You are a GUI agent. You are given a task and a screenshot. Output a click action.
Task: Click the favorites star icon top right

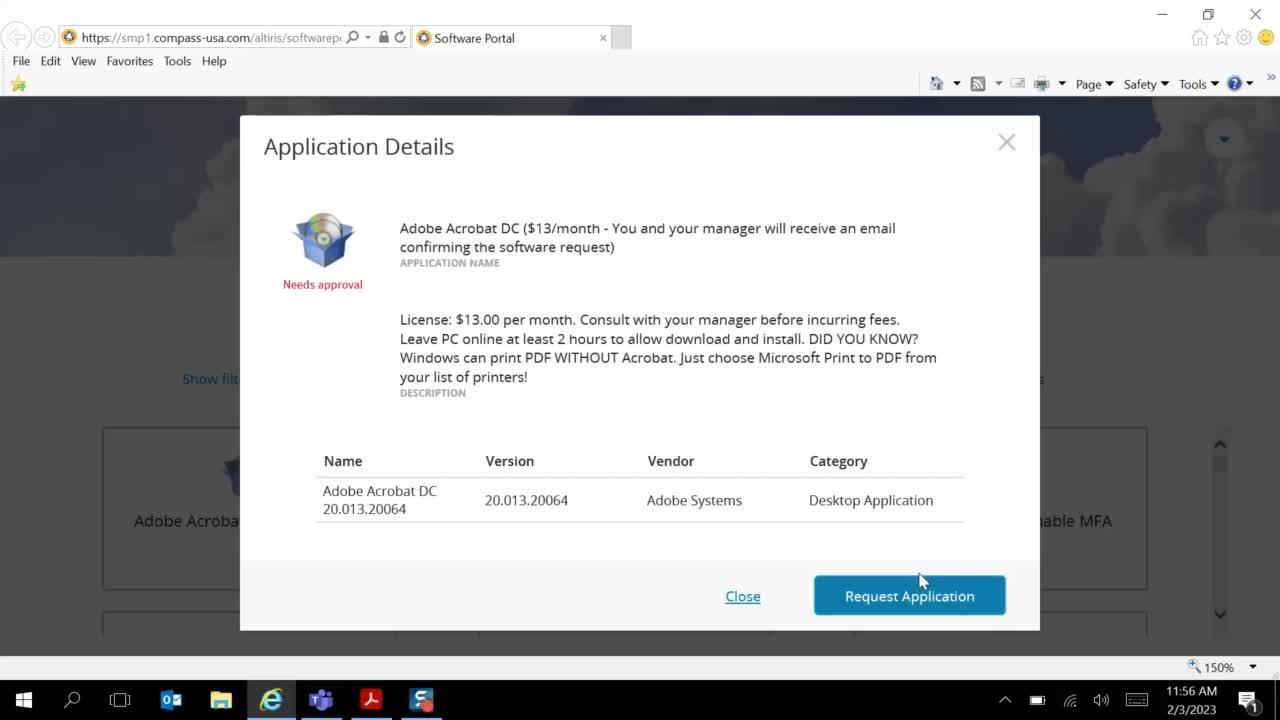[1222, 38]
